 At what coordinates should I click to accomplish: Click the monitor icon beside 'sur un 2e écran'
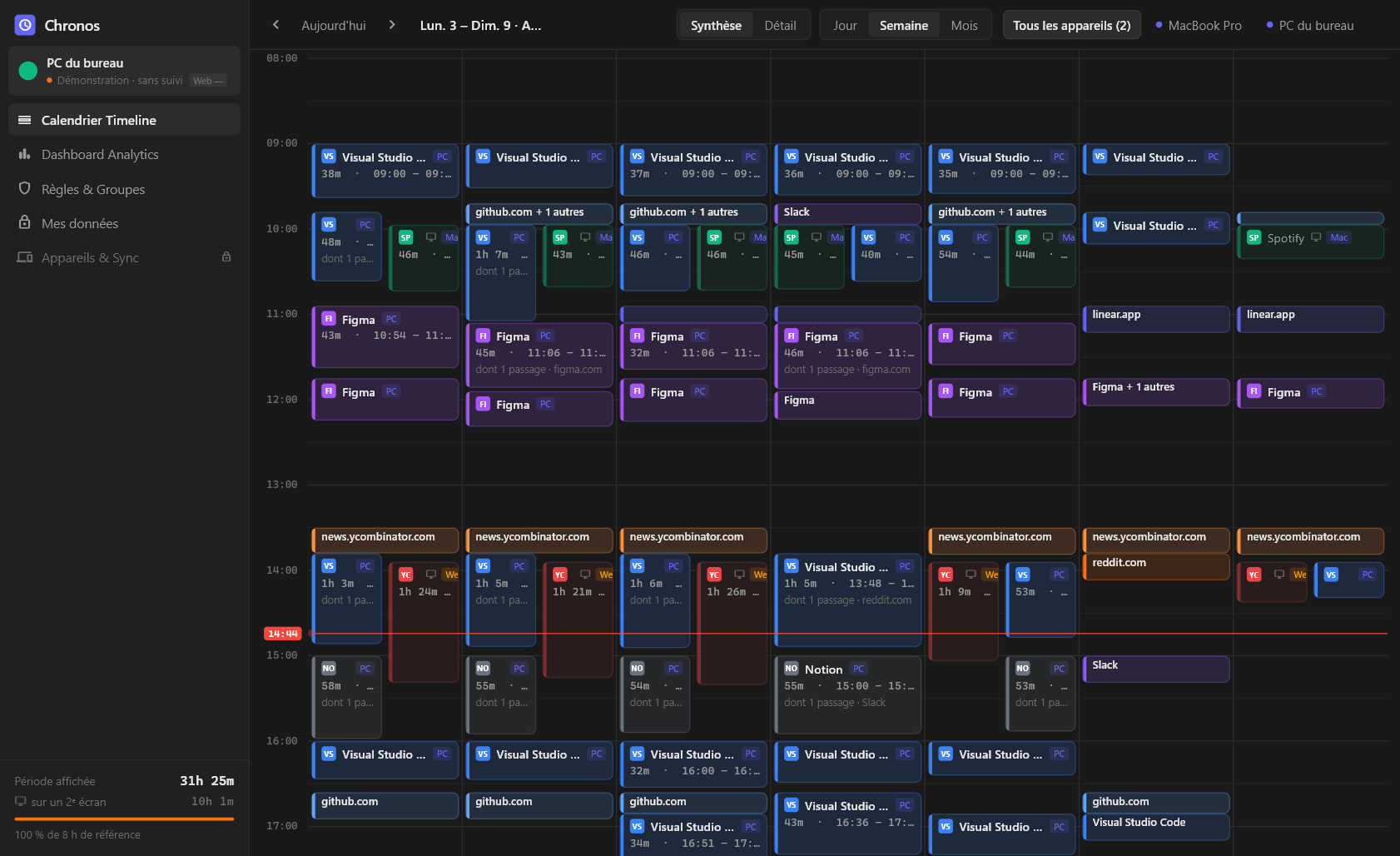(x=21, y=802)
